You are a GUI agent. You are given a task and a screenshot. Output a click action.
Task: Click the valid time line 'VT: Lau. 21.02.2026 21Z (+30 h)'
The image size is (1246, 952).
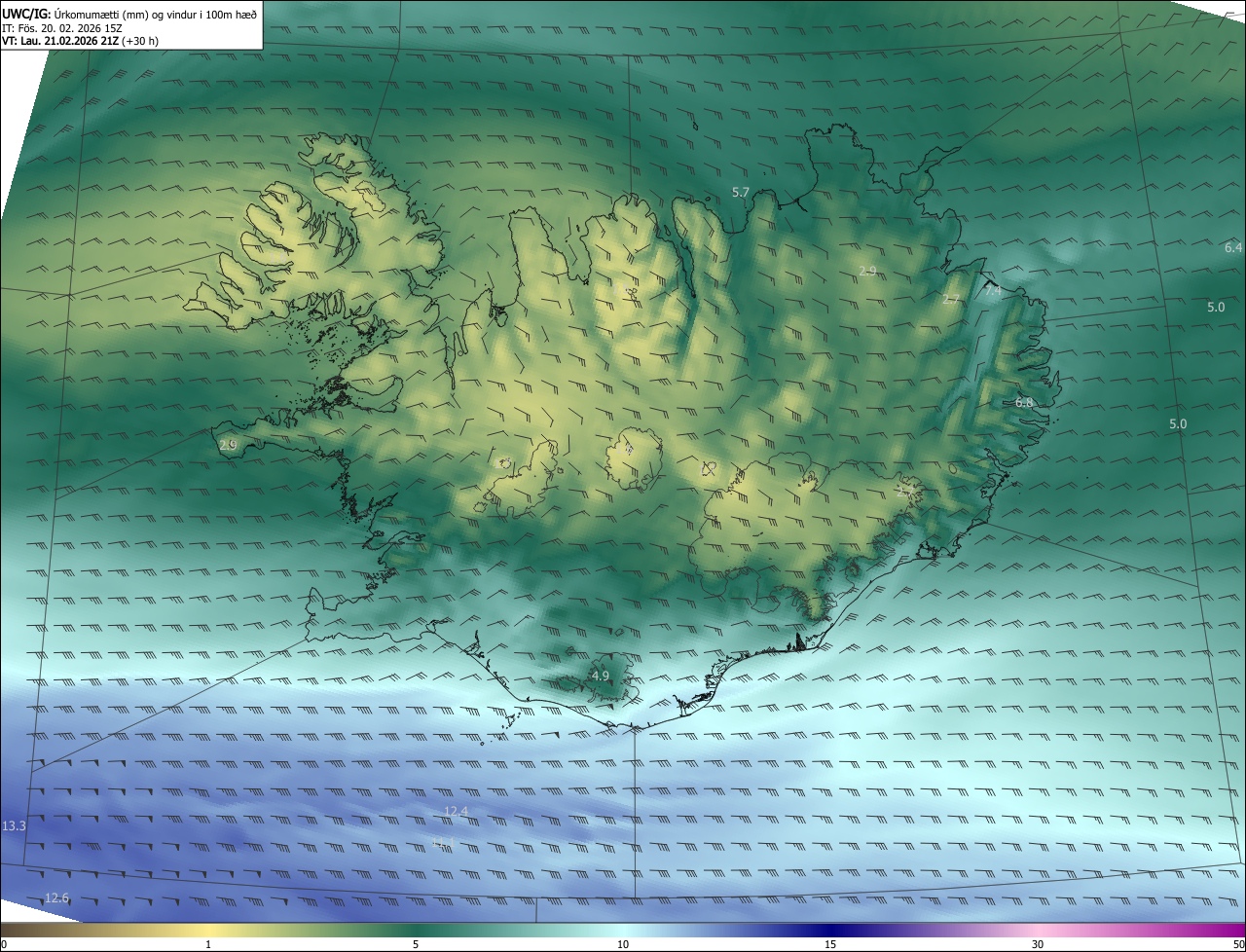(x=80, y=41)
